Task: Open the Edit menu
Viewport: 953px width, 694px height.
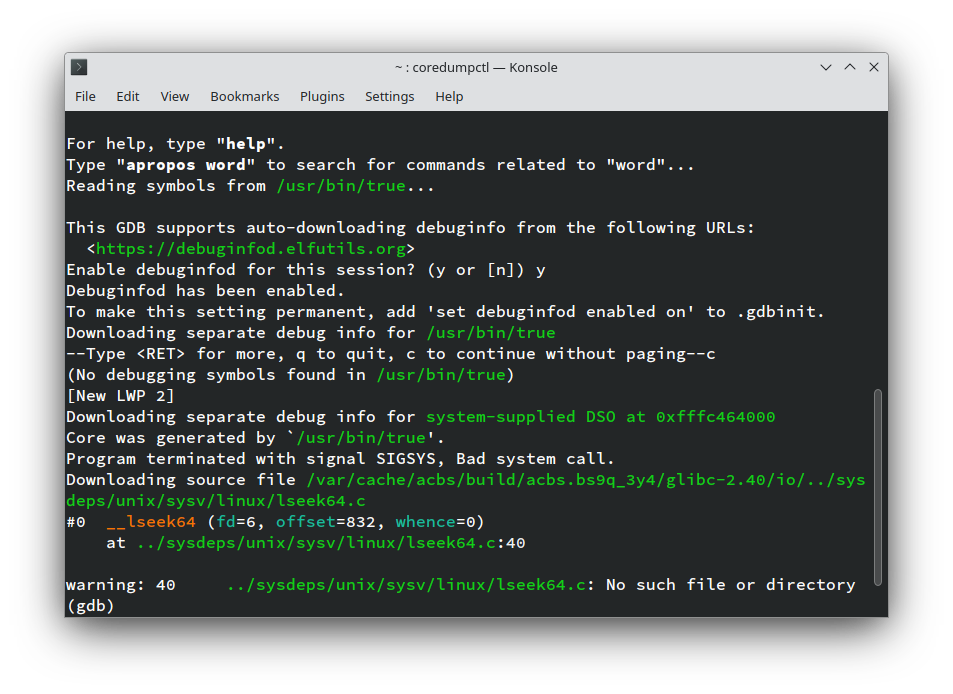Action: coord(127,96)
